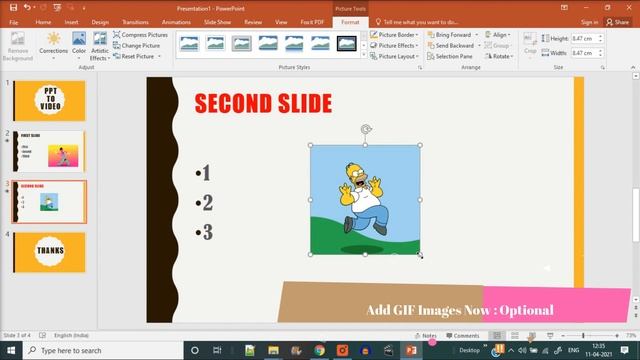The width and height of the screenshot is (640, 360).
Task: Click the spell check icon in status bar
Action: 42,336
